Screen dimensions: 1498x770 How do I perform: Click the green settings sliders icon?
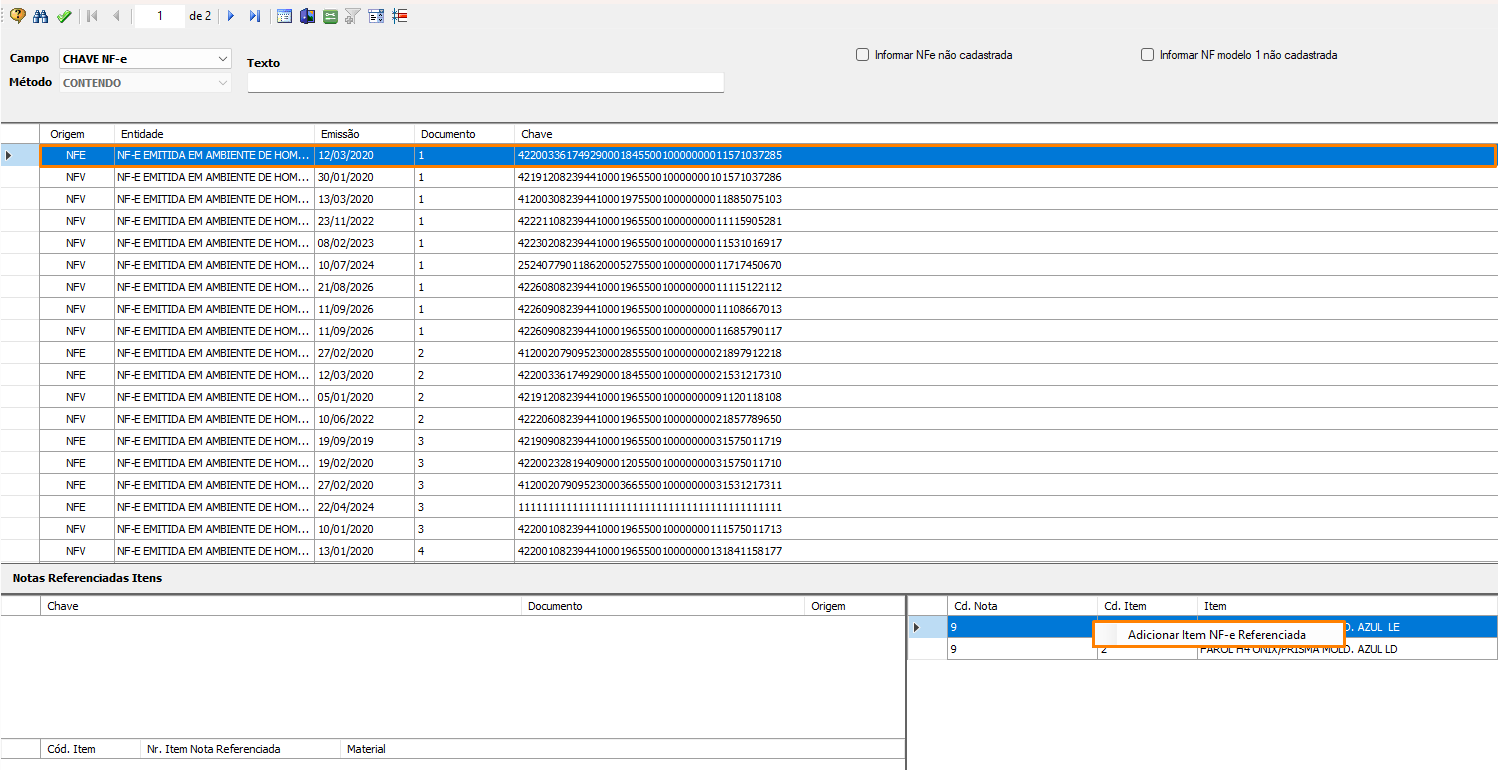[330, 16]
